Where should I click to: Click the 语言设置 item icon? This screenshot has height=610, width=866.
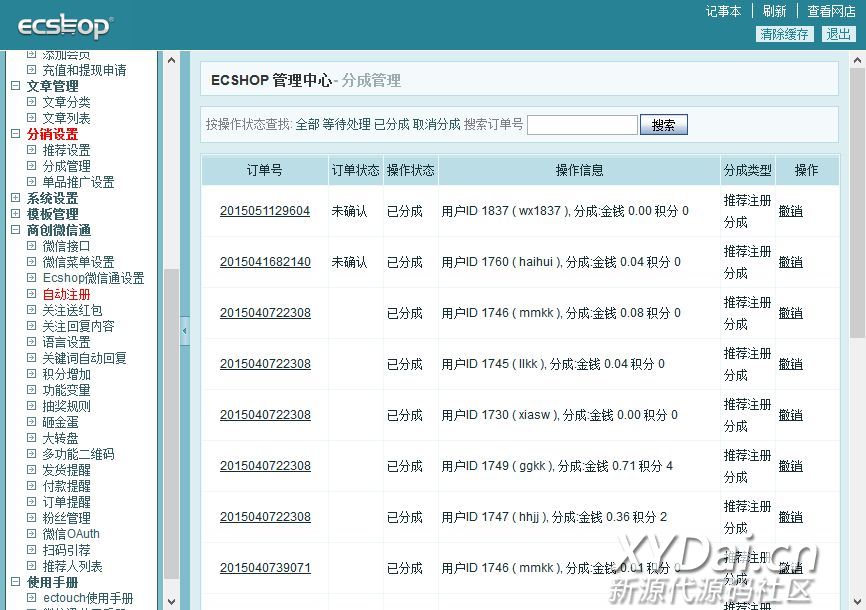[31, 341]
